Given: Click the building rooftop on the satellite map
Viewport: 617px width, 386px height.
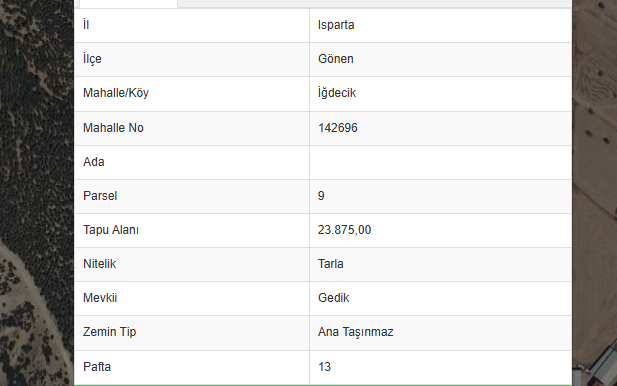Looking at the screenshot, I should coord(602,364).
